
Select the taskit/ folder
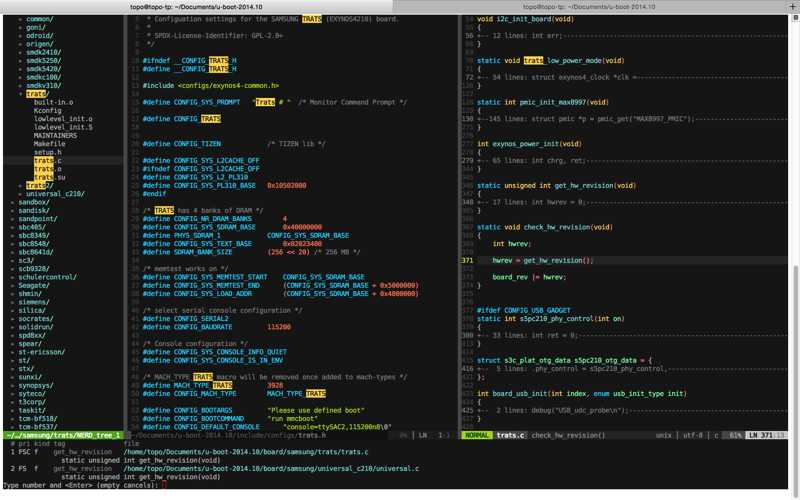[x=32, y=410]
